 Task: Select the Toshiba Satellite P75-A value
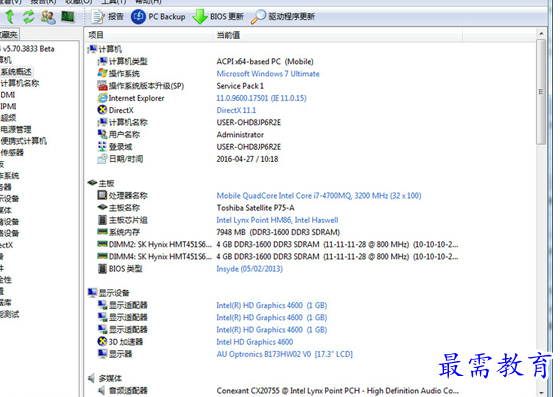[255, 208]
